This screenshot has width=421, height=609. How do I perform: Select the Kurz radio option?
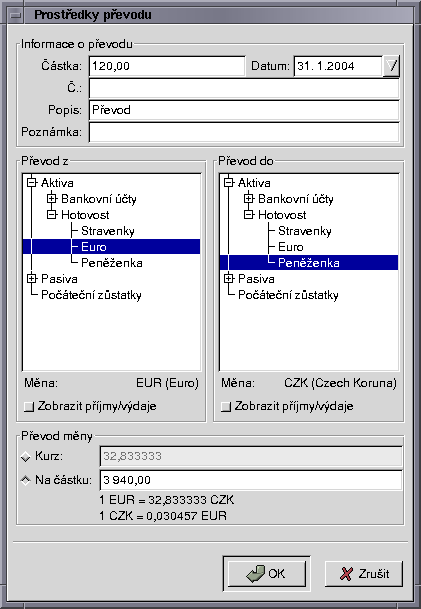click(26, 456)
